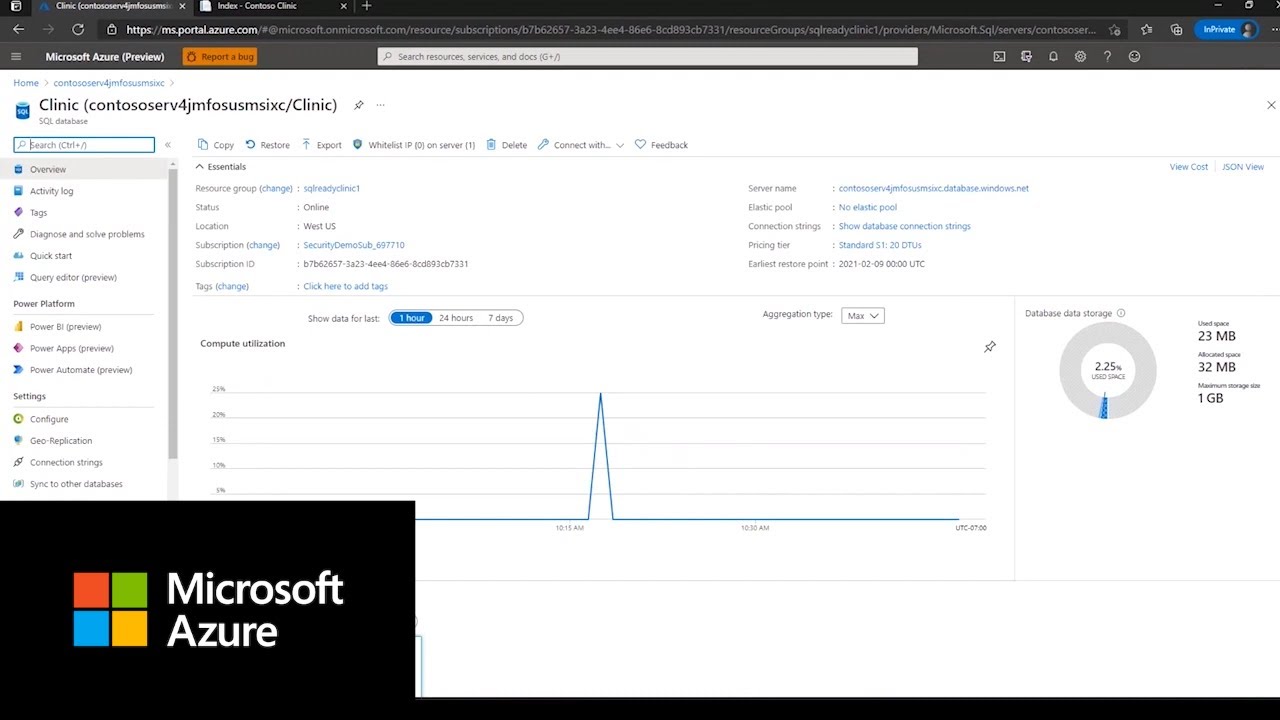The height and width of the screenshot is (720, 1280).
Task: Collapse the Essentials section
Action: point(220,167)
